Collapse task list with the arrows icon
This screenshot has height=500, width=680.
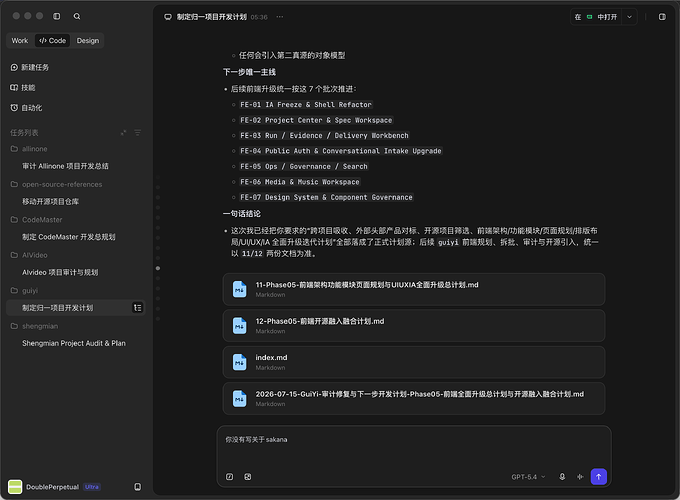(123, 132)
